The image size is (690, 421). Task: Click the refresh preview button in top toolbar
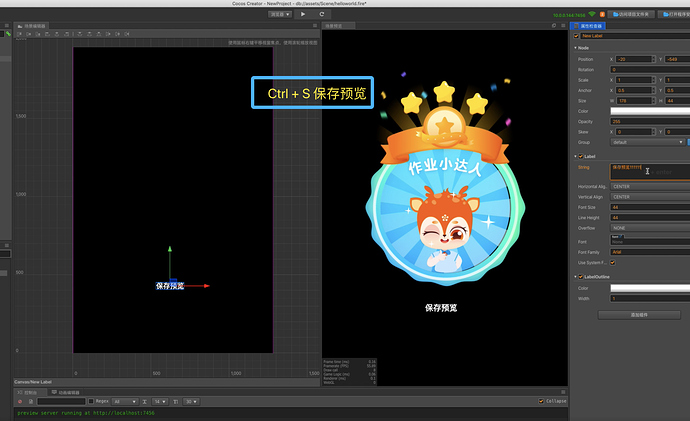322,14
